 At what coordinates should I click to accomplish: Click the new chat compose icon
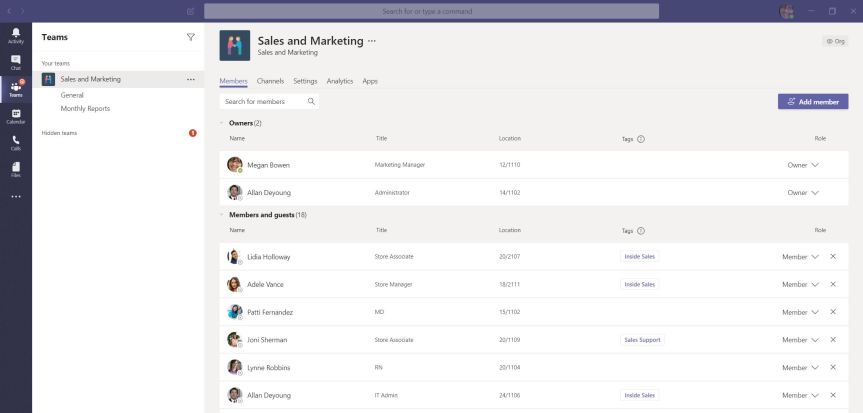(x=191, y=11)
